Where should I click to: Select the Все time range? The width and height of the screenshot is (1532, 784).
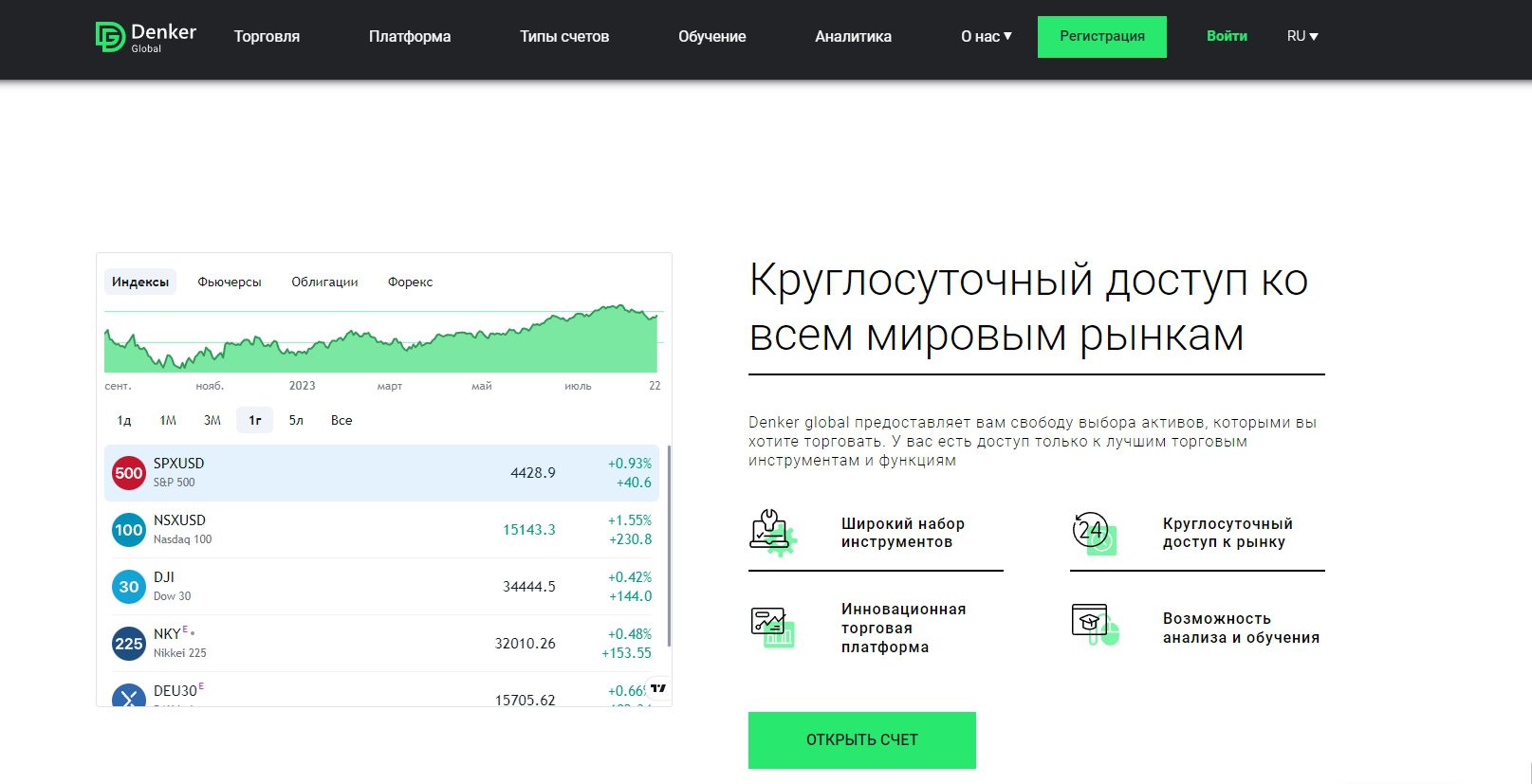click(341, 420)
